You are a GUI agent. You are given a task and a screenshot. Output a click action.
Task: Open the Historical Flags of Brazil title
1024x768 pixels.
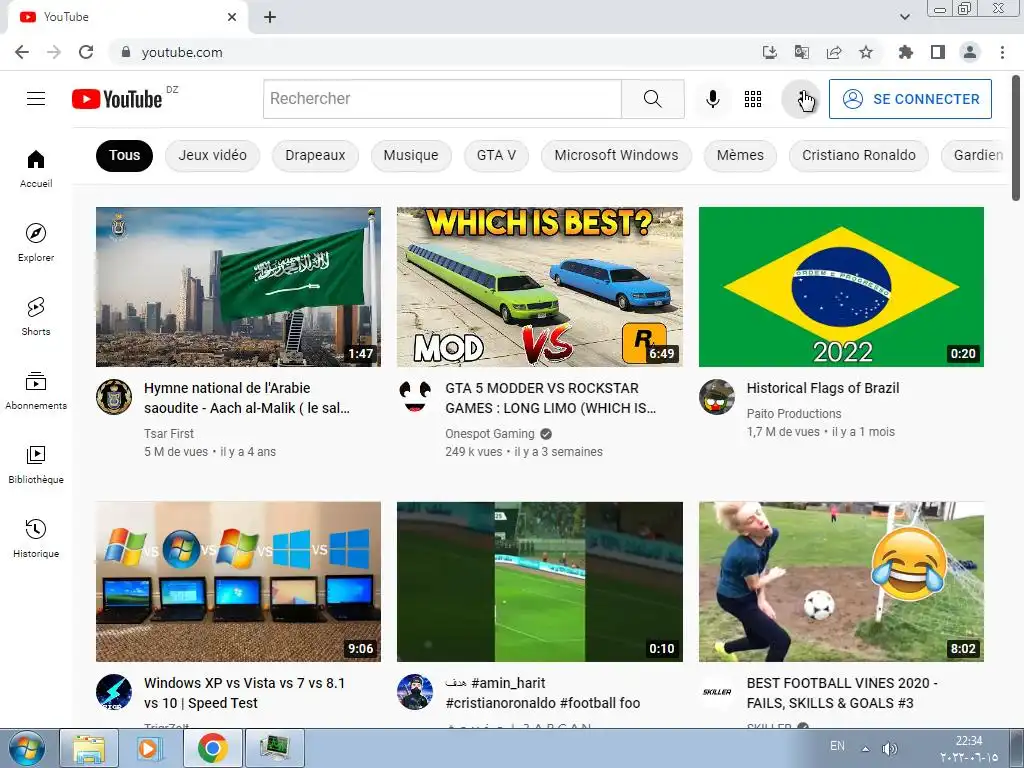point(823,388)
